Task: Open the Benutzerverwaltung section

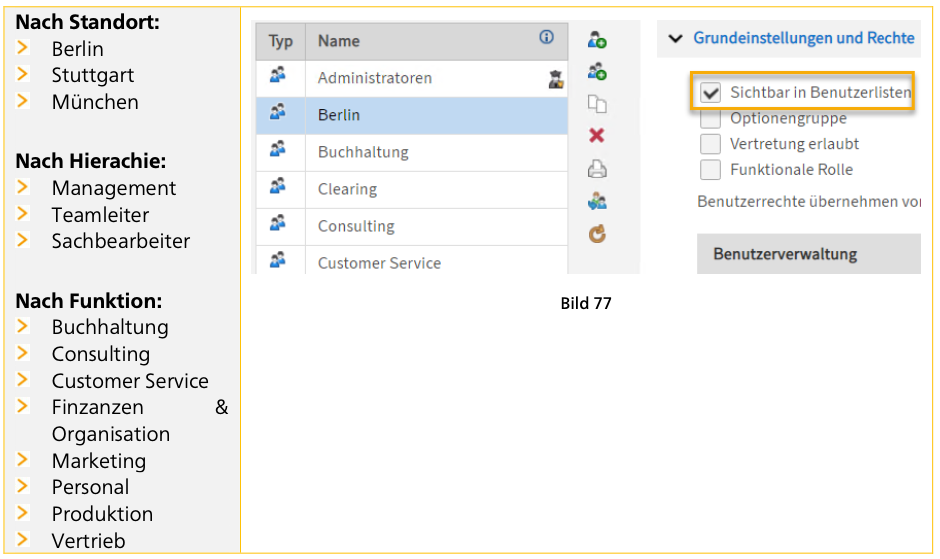Action: pyautogui.click(x=808, y=254)
